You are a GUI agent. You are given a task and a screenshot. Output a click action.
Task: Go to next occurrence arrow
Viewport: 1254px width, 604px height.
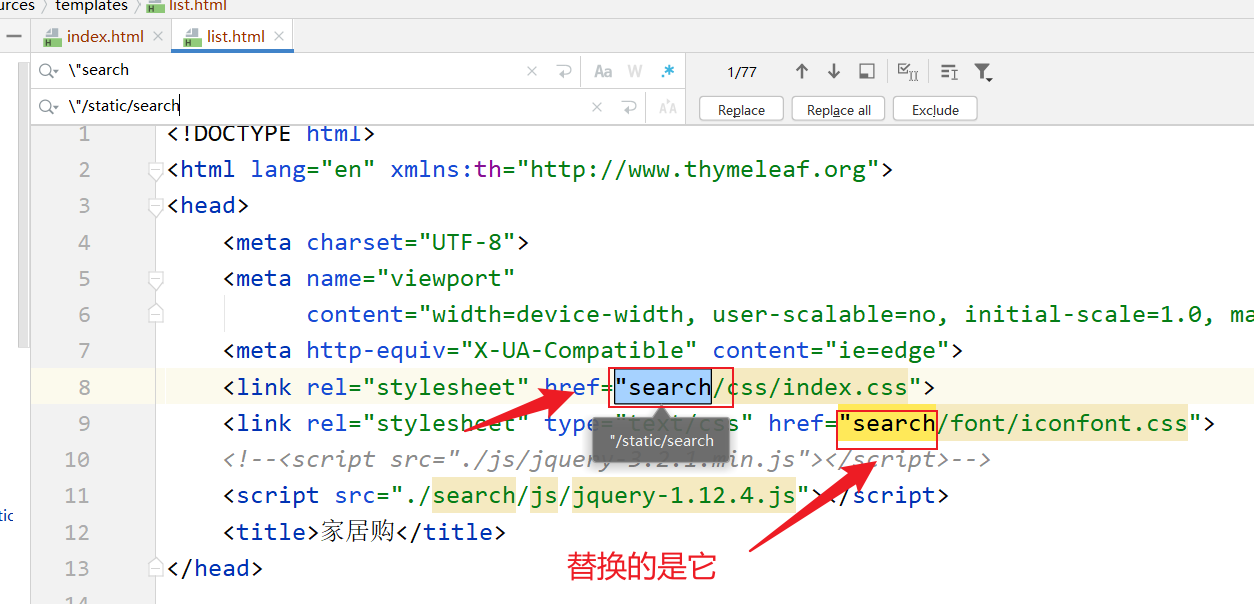pyautogui.click(x=834, y=71)
